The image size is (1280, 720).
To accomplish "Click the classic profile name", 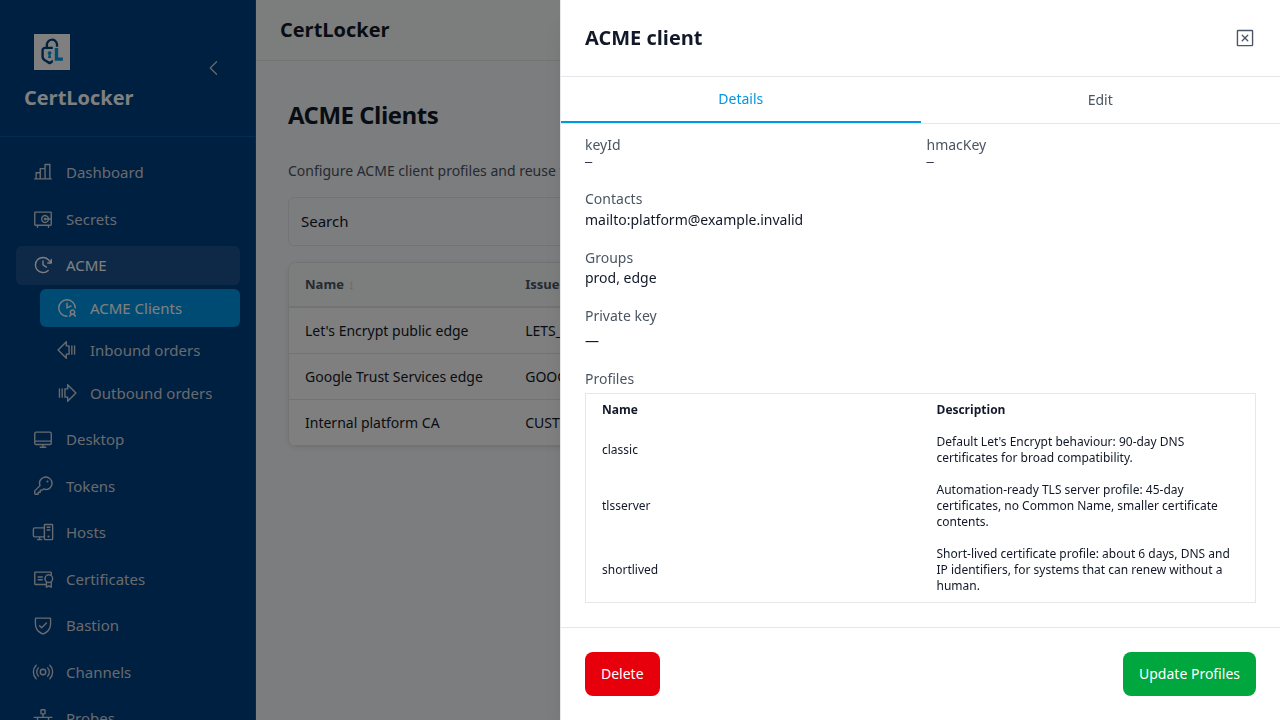I will pyautogui.click(x=620, y=449).
